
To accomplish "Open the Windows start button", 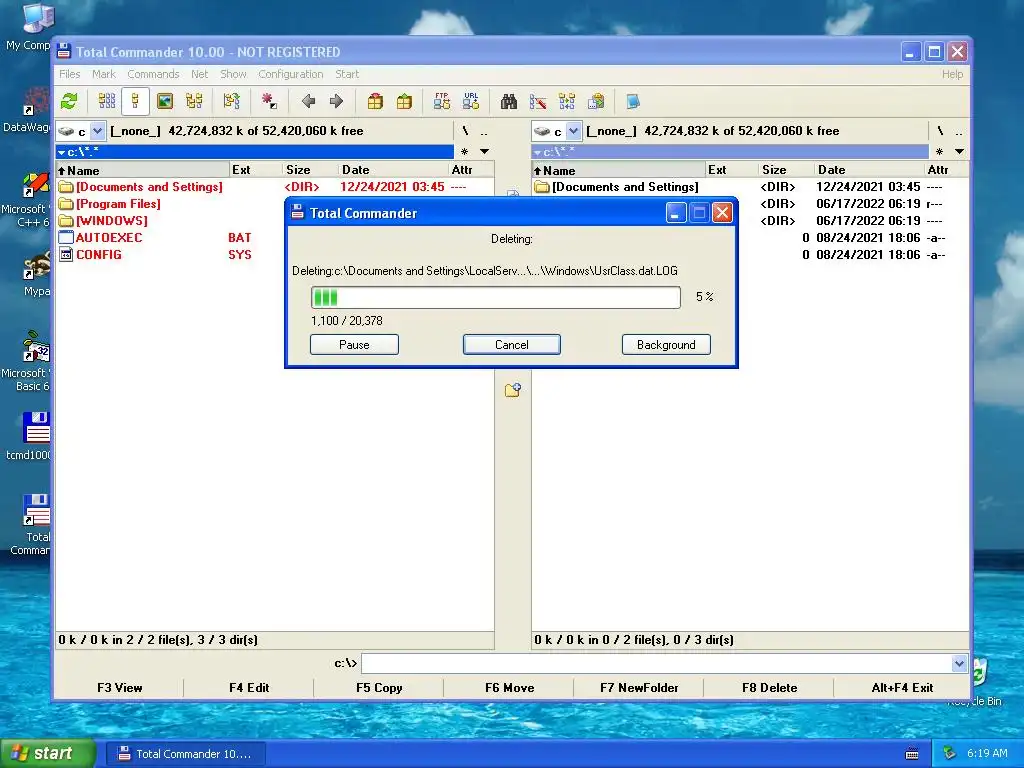I will pyautogui.click(x=48, y=753).
